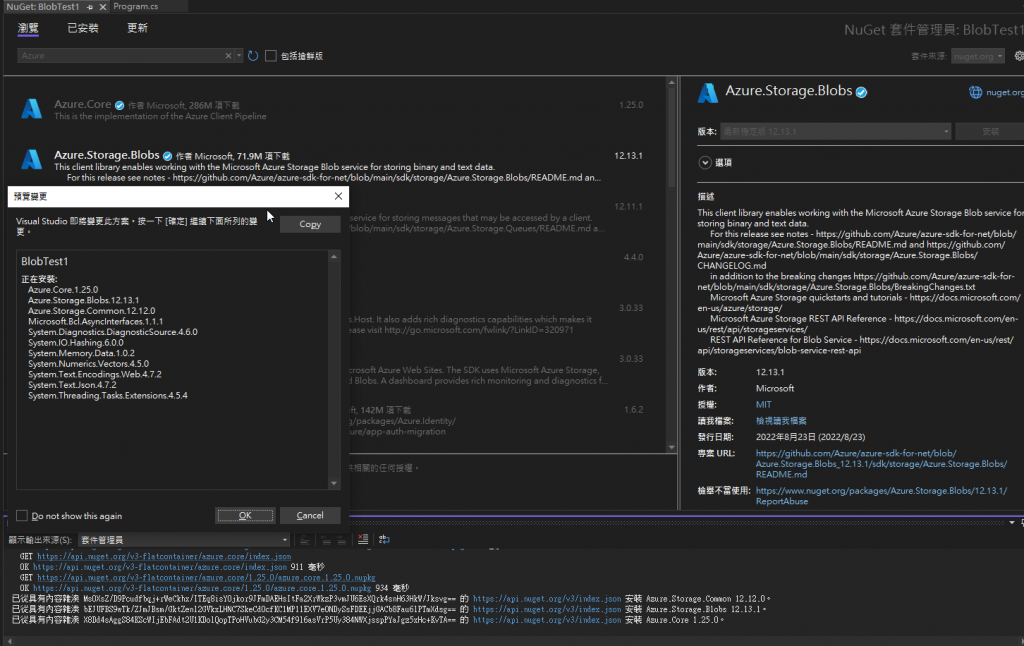Open the azure.core.1.25.0.nupkg GET link in output
The height and width of the screenshot is (646, 1024).
click(x=206, y=577)
